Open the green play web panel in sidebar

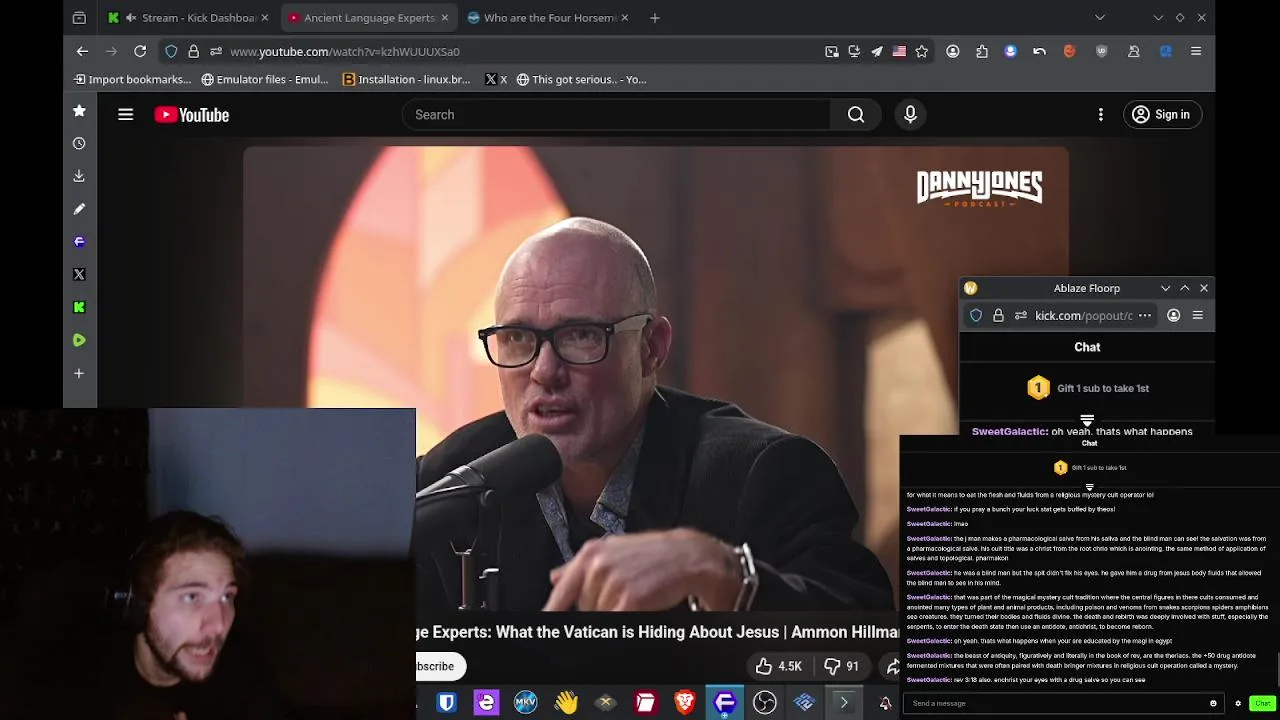coord(79,340)
